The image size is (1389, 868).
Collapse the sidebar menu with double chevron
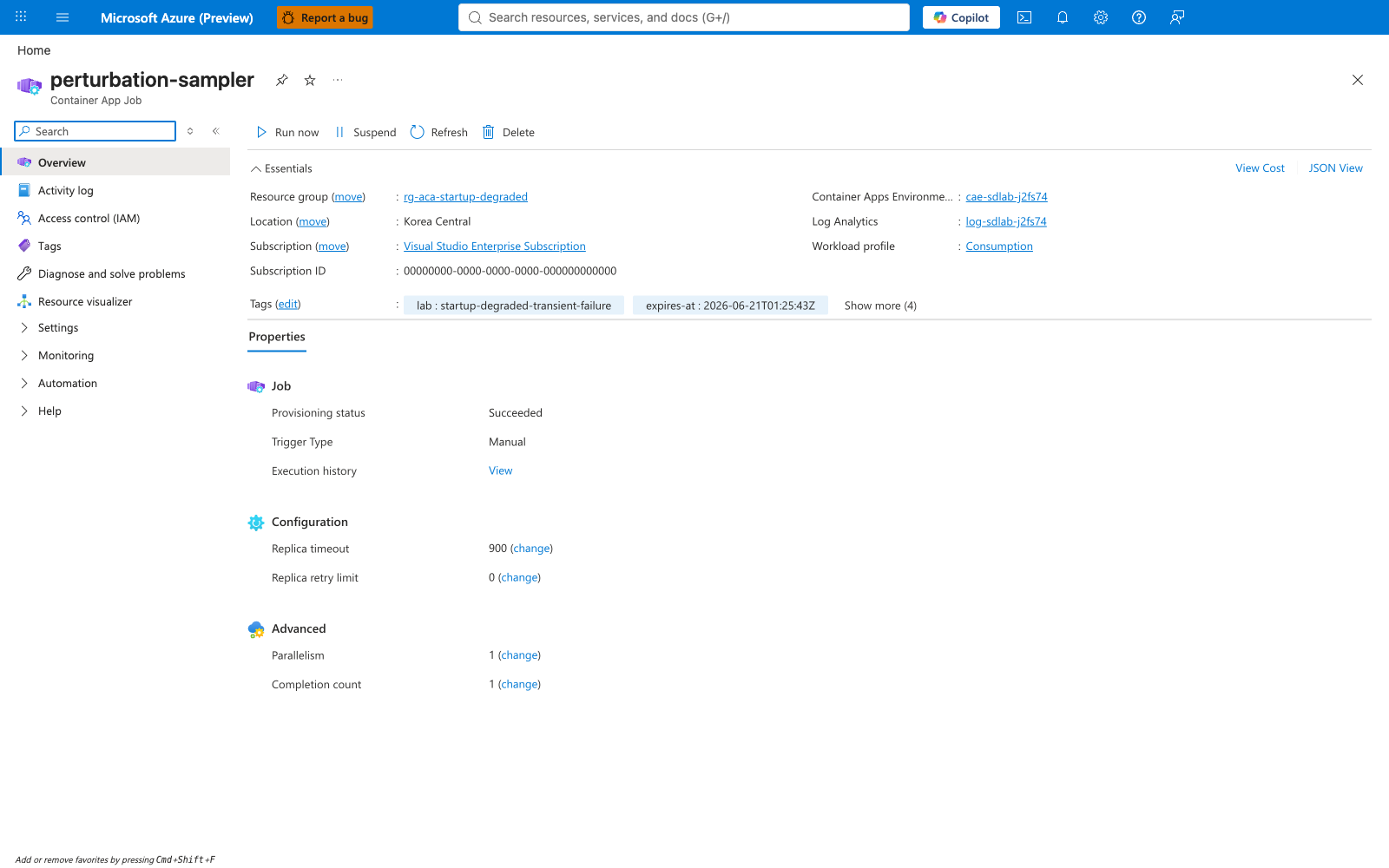216,131
